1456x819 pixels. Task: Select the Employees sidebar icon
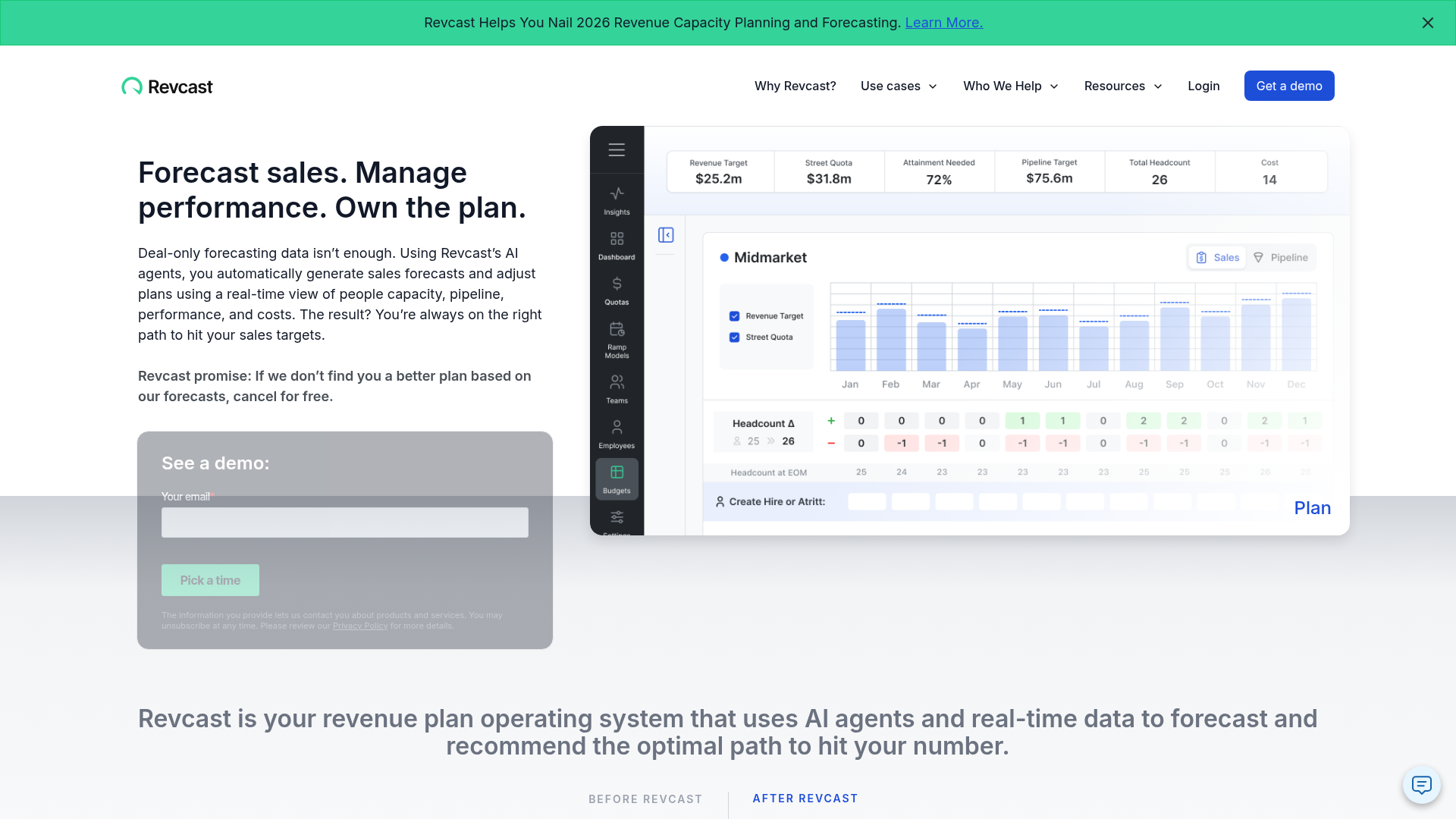pos(617,433)
